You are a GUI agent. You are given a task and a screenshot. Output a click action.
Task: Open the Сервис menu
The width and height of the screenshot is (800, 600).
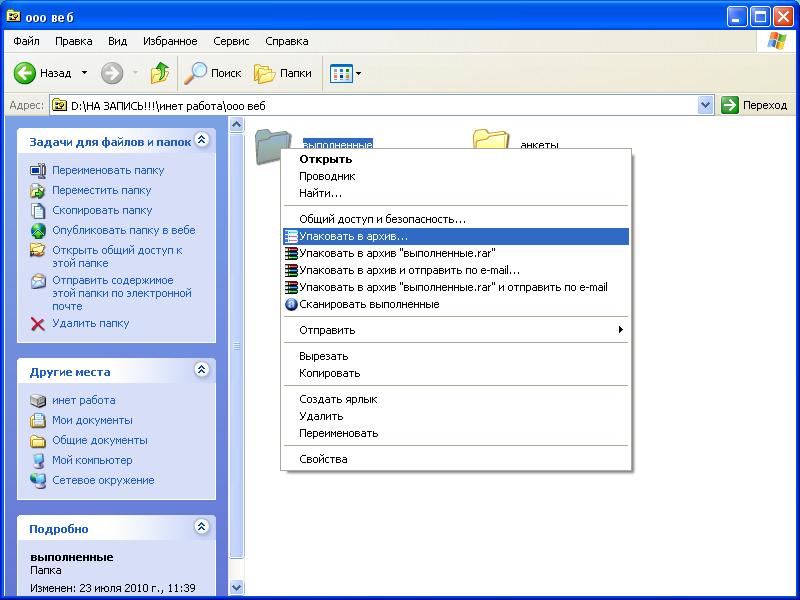(231, 41)
